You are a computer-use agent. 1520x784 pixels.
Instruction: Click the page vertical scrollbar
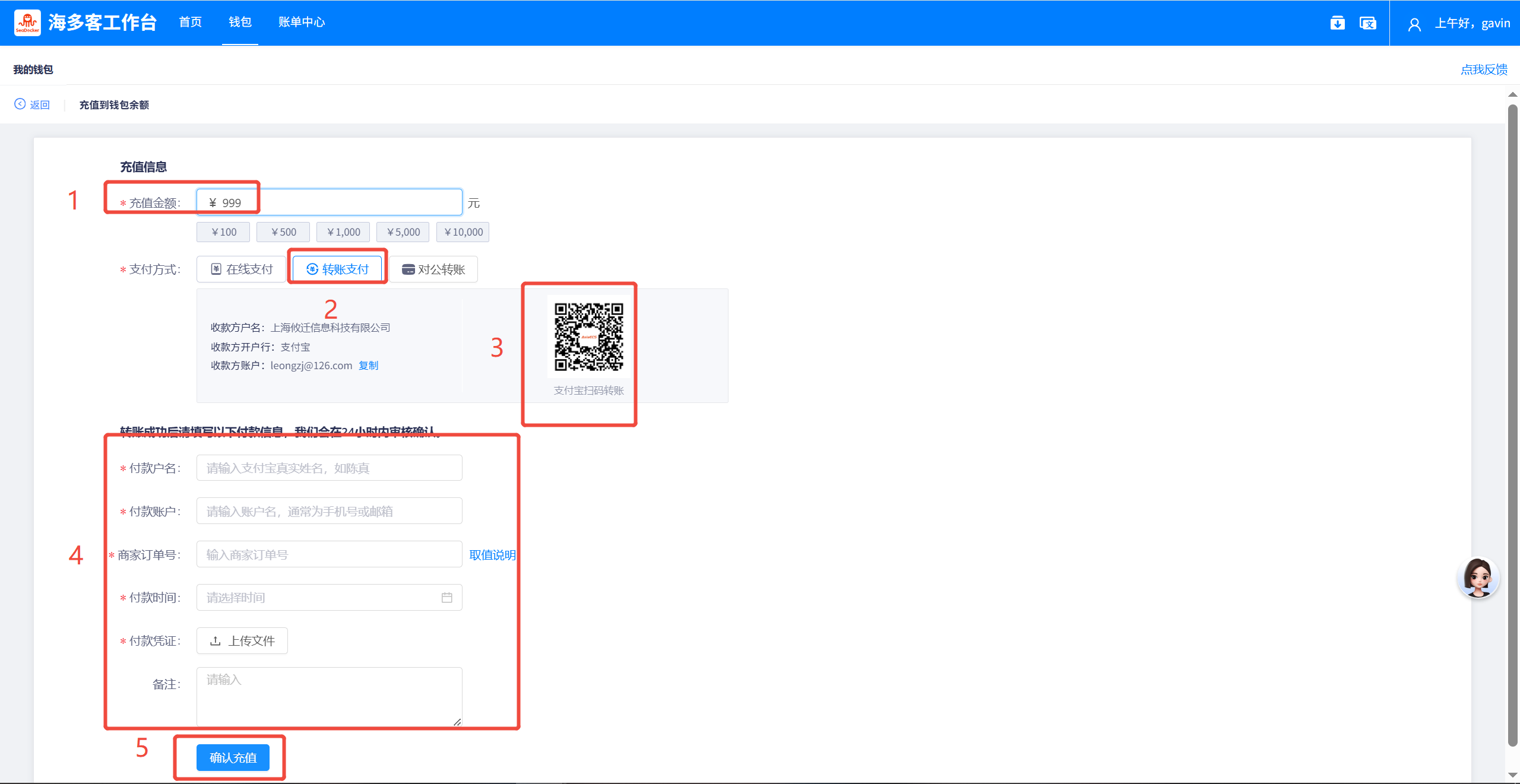1512,415
